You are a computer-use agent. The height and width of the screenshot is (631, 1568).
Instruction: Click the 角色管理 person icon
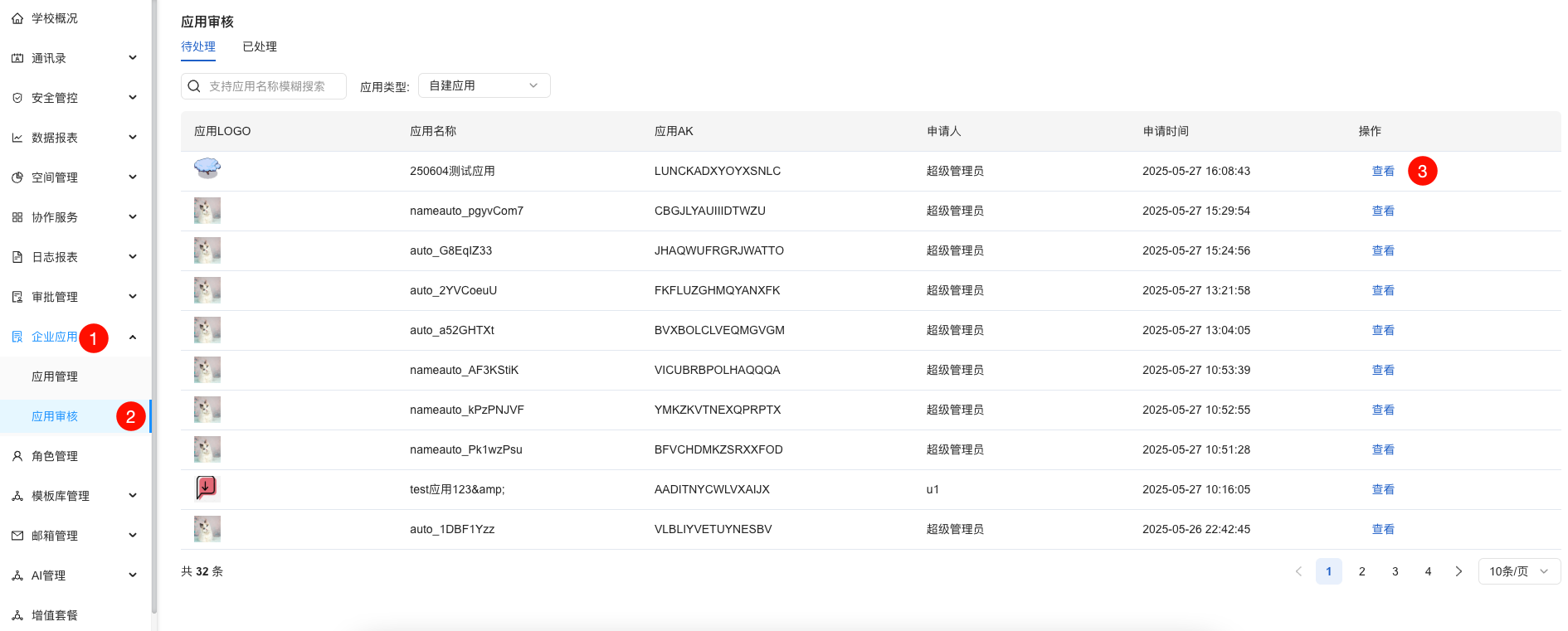pyautogui.click(x=17, y=456)
